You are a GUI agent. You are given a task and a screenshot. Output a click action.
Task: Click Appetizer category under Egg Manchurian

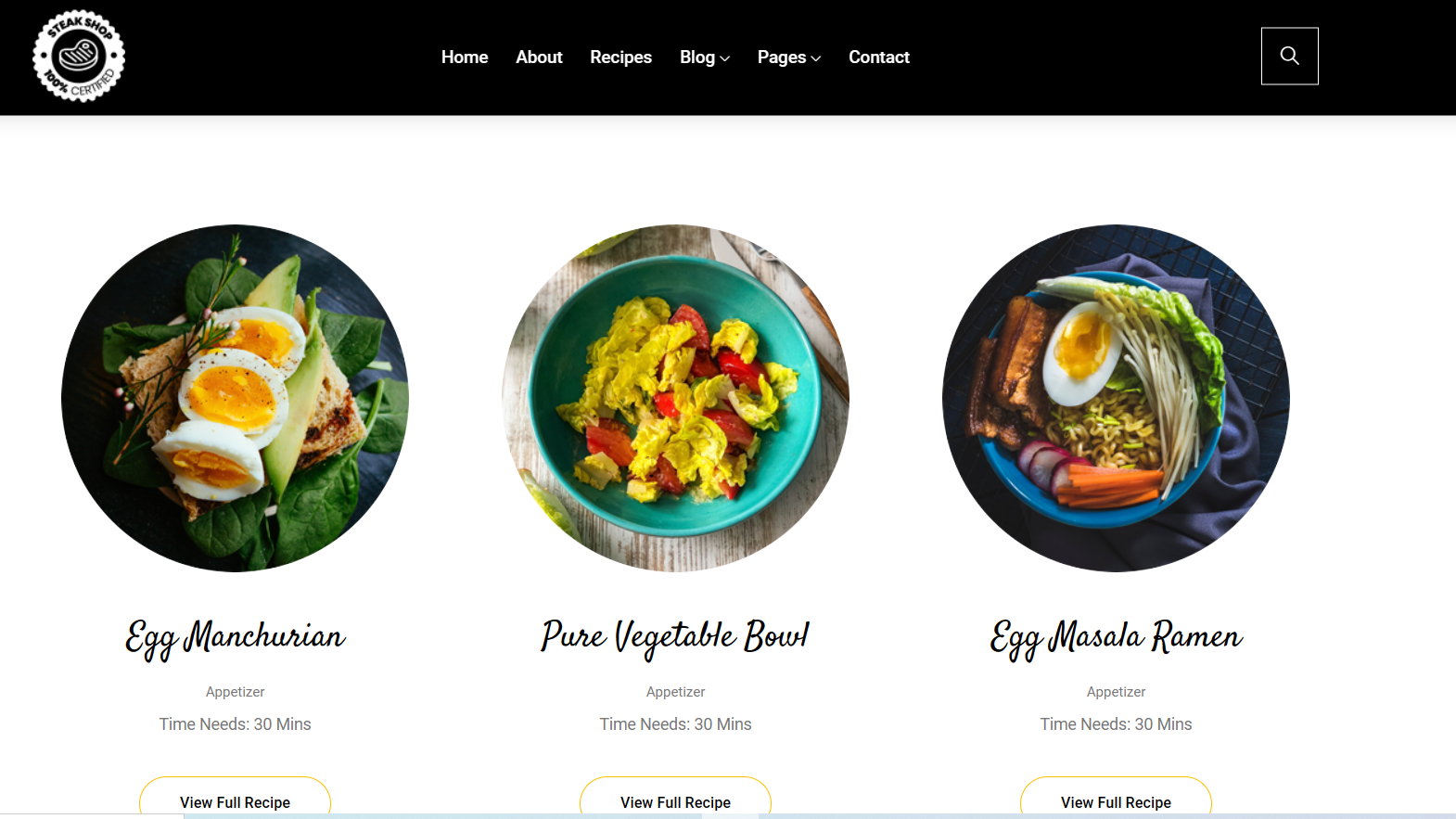tap(235, 692)
